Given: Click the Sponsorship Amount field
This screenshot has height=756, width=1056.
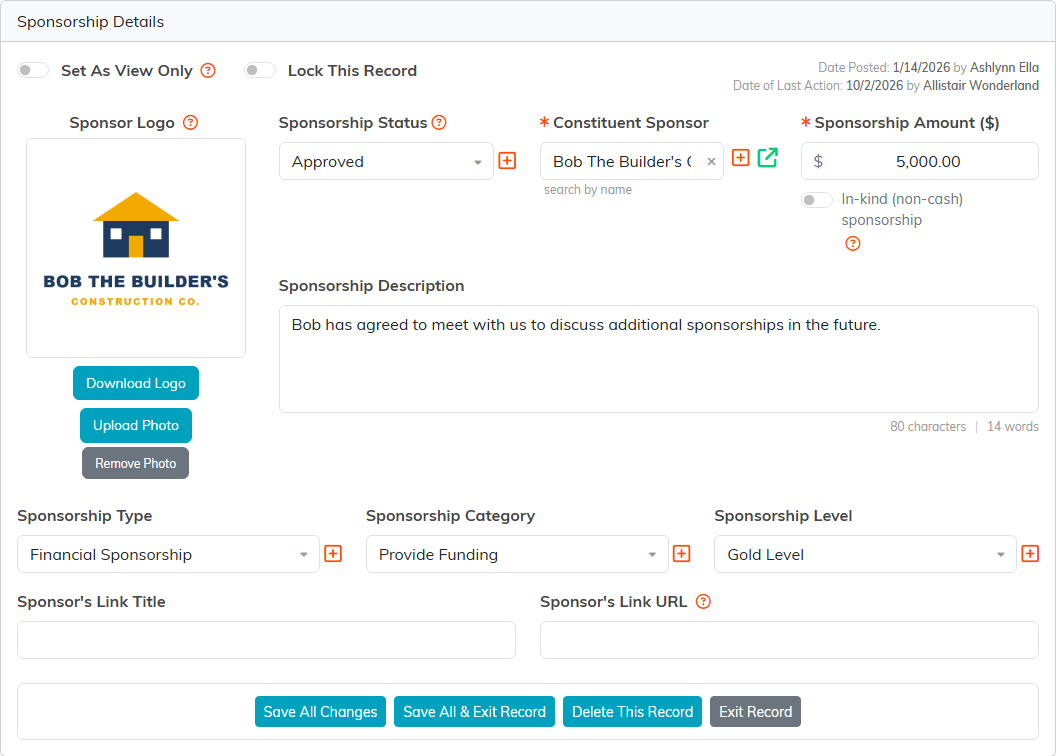Looking at the screenshot, I should 920,162.
